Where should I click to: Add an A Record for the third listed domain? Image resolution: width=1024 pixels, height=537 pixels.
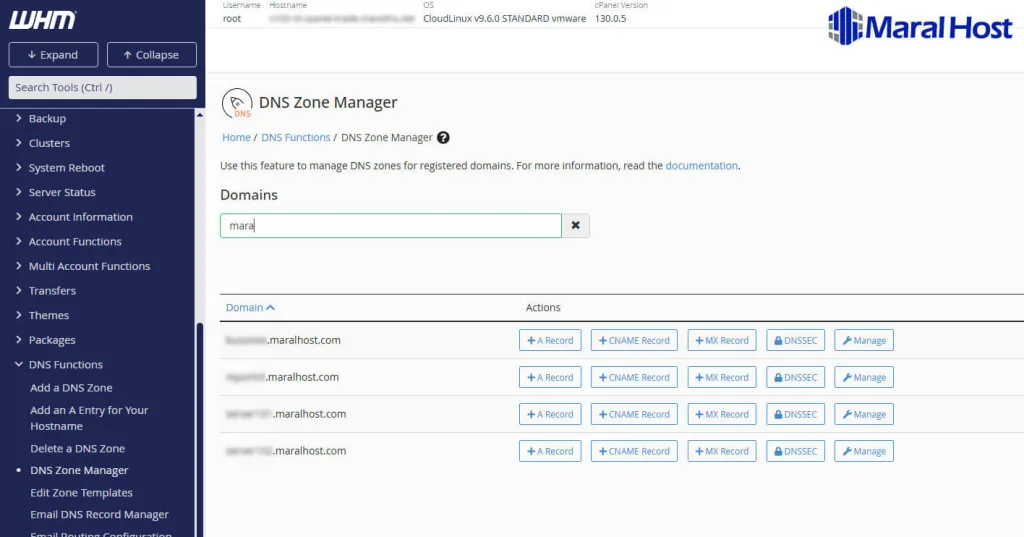(550, 414)
